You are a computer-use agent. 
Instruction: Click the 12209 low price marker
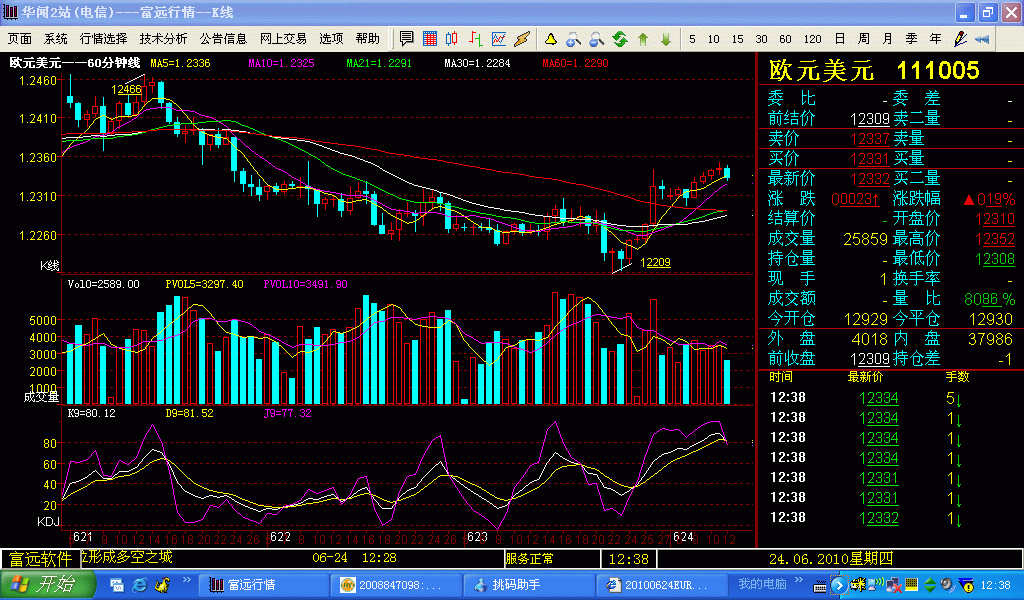[655, 262]
